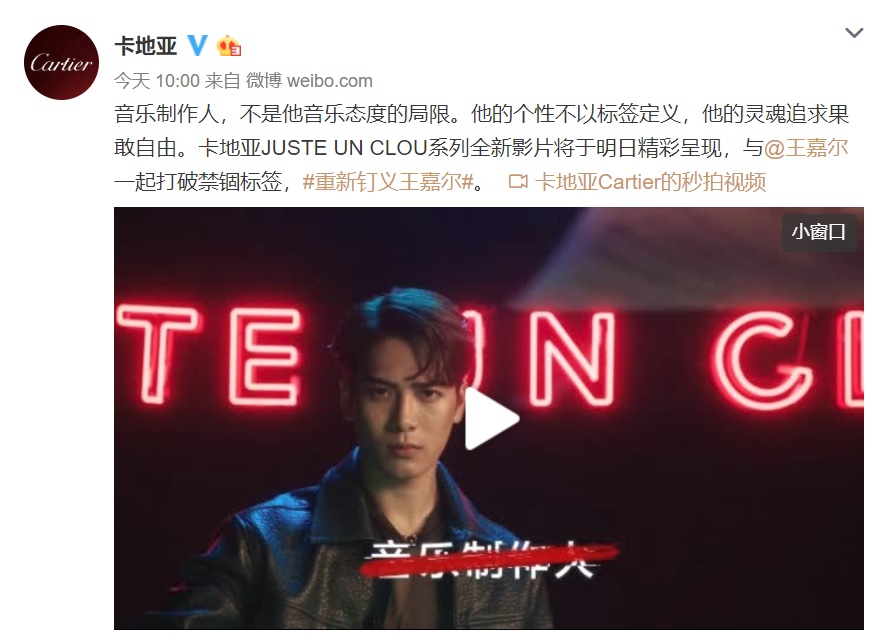
Task: Click the video camera icon before Cartier video link
Action: pyautogui.click(x=518, y=182)
